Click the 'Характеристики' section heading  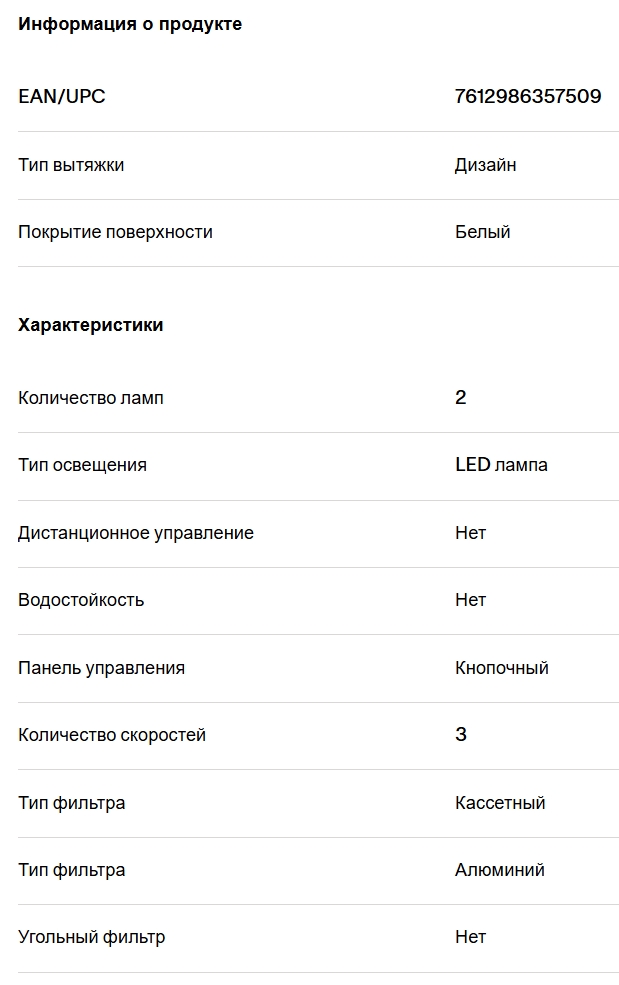click(90, 325)
